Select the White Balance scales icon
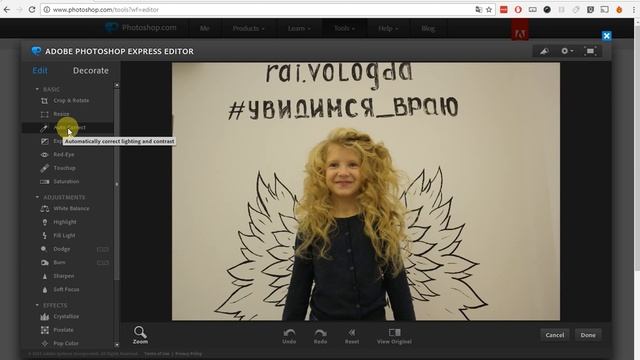 (x=44, y=209)
